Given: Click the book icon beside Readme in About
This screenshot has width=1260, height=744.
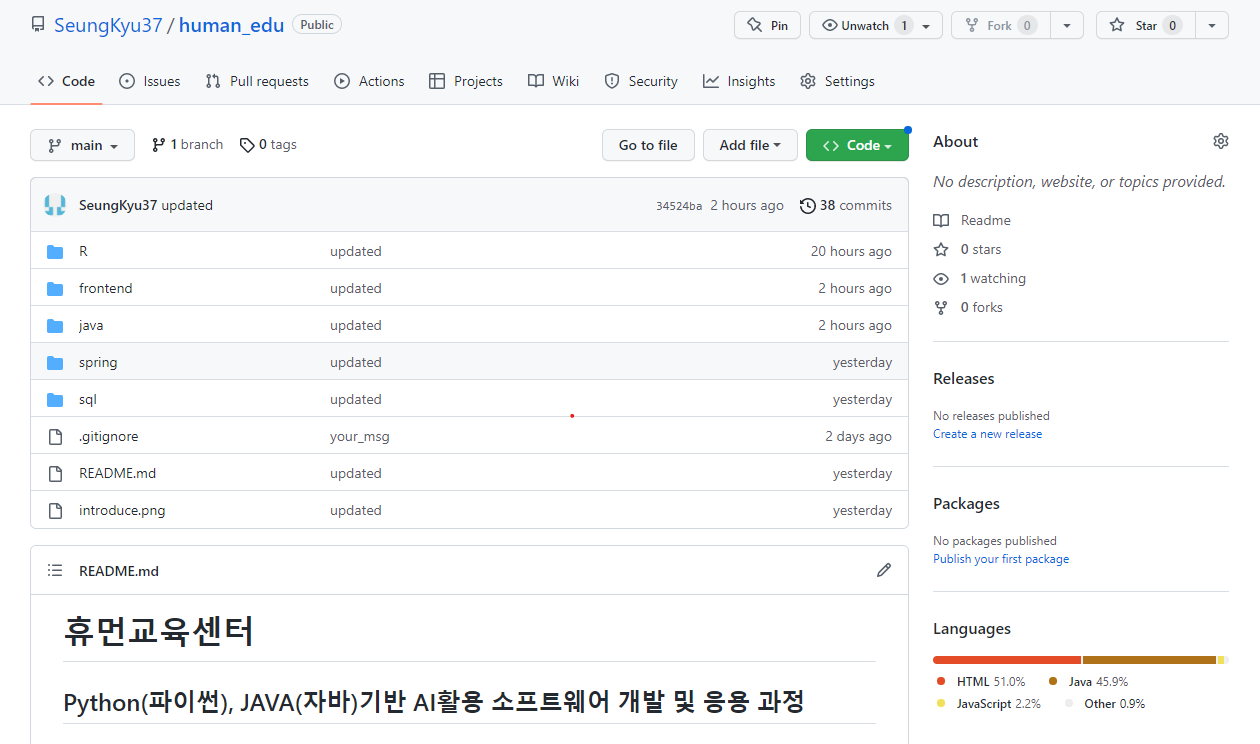Looking at the screenshot, I should click(x=940, y=220).
